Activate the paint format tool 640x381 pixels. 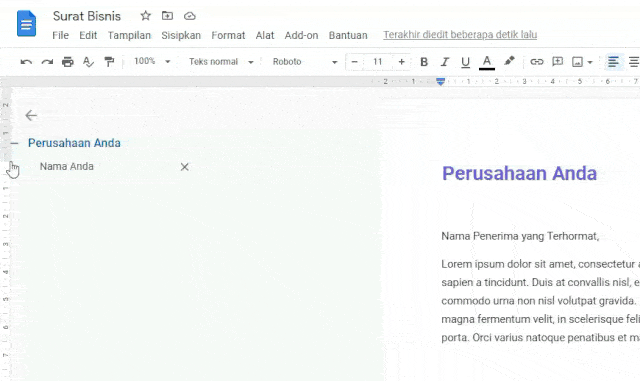[x=109, y=62]
